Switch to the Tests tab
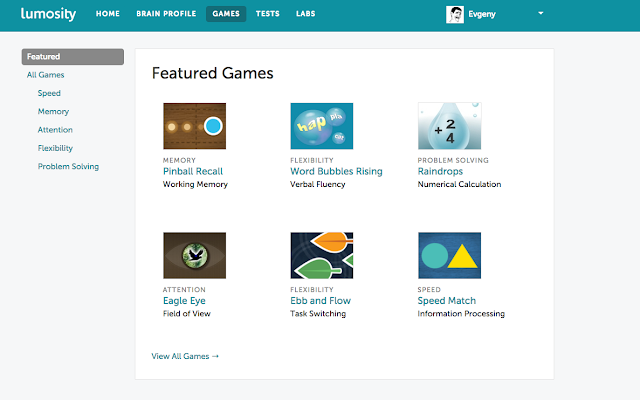Image resolution: width=640 pixels, height=400 pixels. [x=268, y=14]
